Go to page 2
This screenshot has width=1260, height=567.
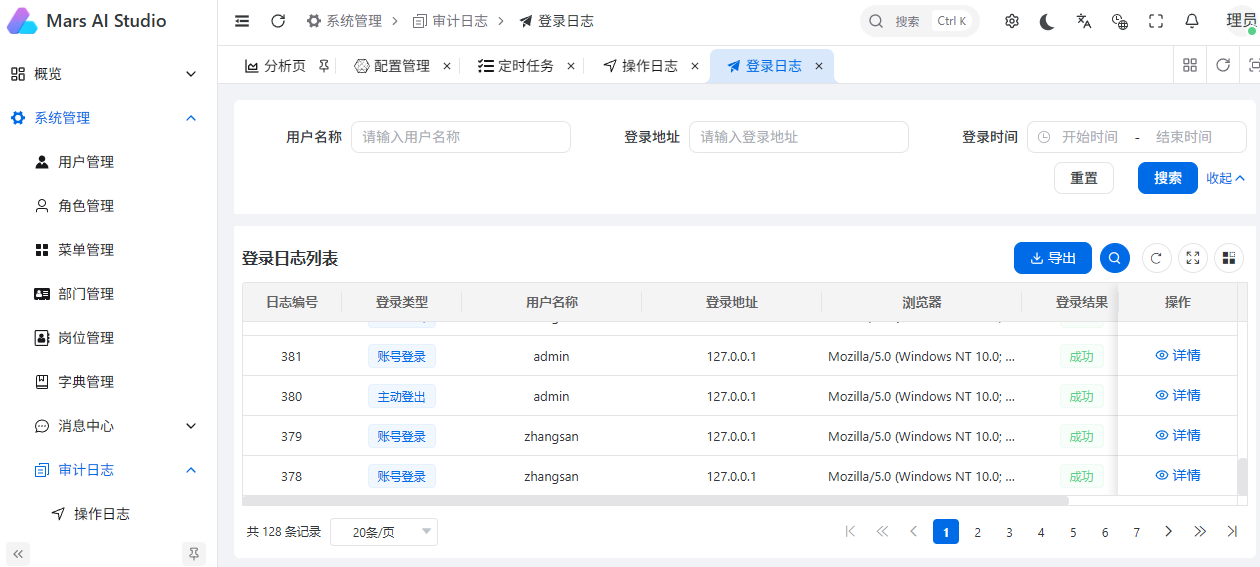(978, 532)
